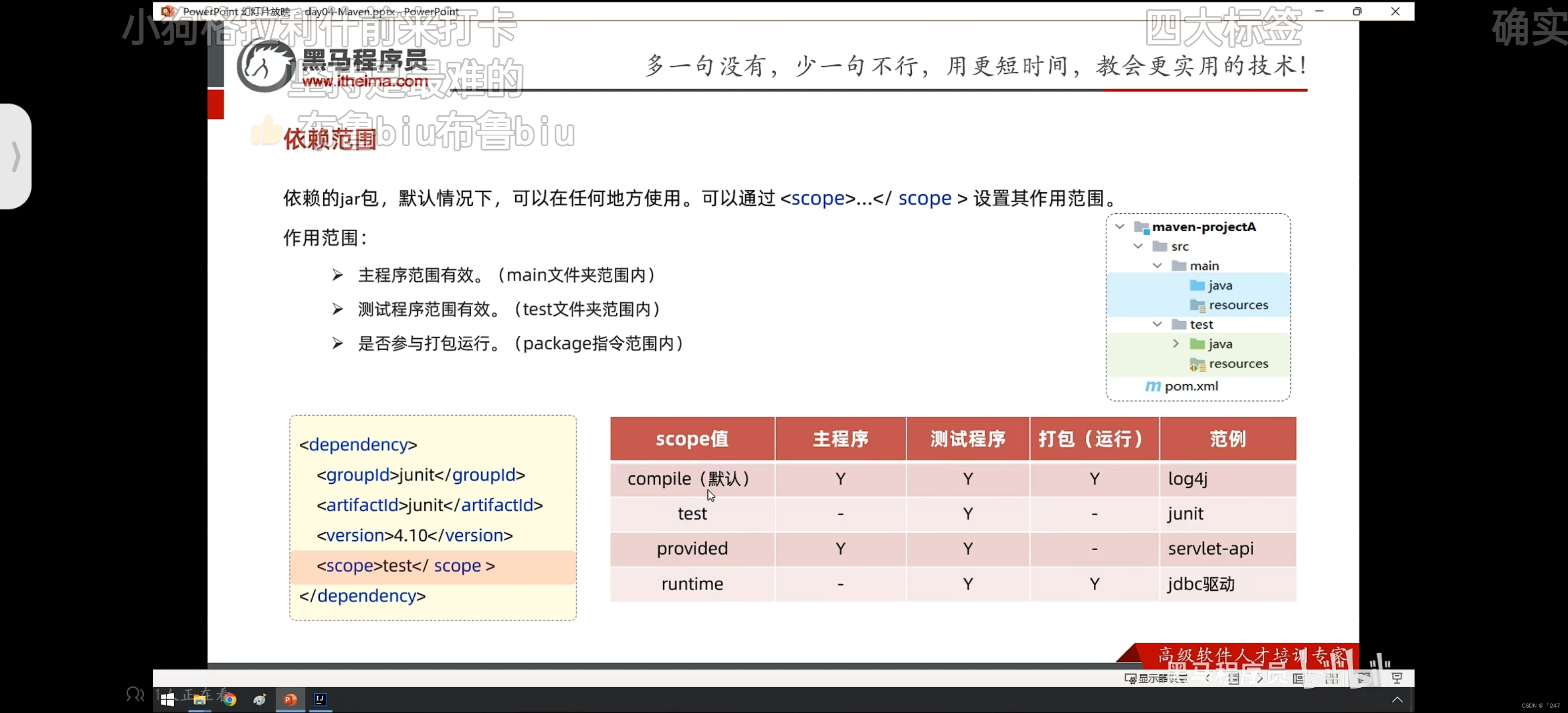This screenshot has width=1568, height=713.
Task: Click the provided scope cell
Action: click(692, 549)
